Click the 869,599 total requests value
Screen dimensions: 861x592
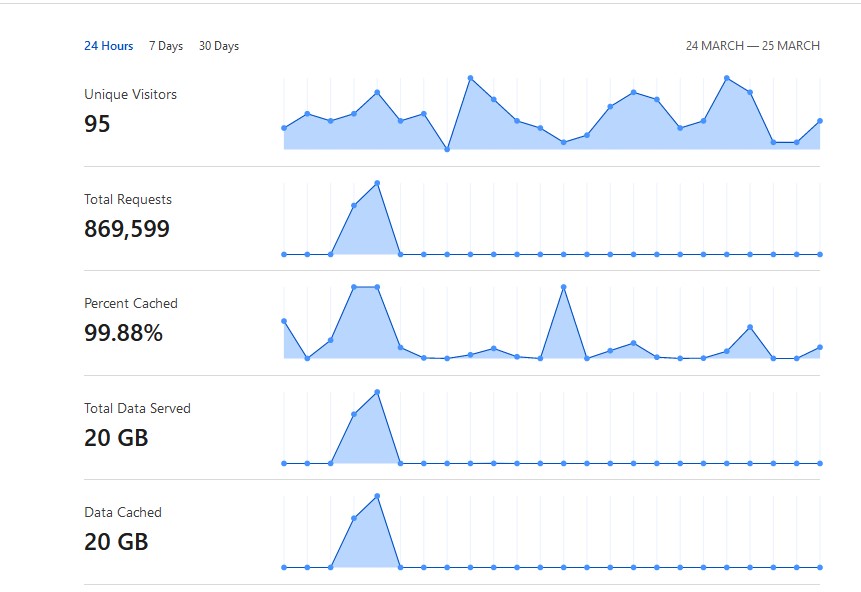(127, 229)
